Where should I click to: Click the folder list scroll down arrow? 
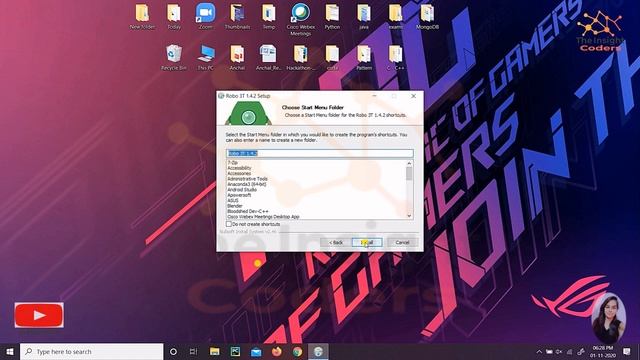(x=409, y=216)
